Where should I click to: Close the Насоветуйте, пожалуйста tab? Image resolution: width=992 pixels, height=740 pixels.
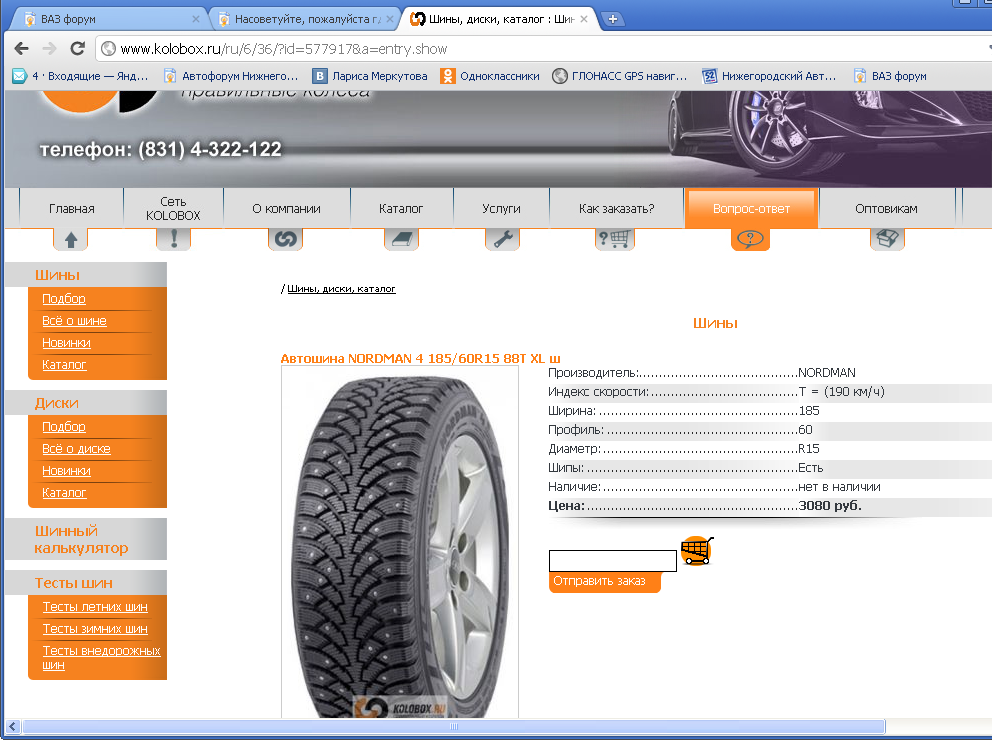pos(390,19)
